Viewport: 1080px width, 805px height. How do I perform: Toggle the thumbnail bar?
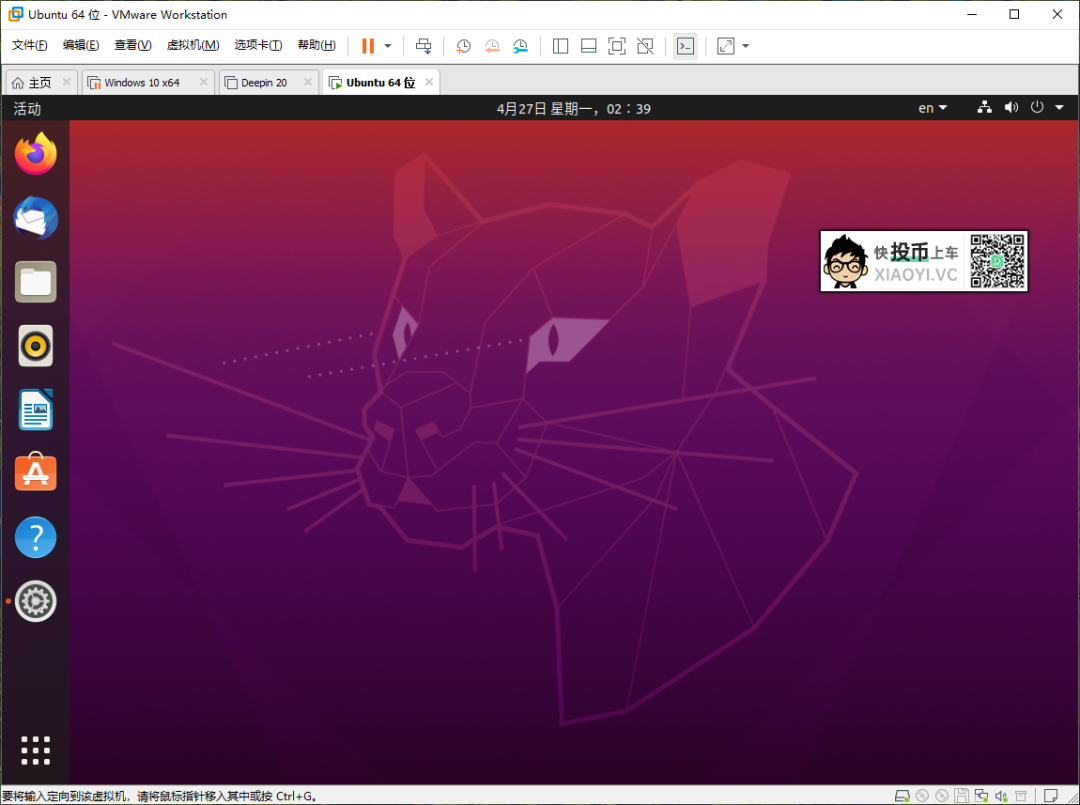pos(588,46)
